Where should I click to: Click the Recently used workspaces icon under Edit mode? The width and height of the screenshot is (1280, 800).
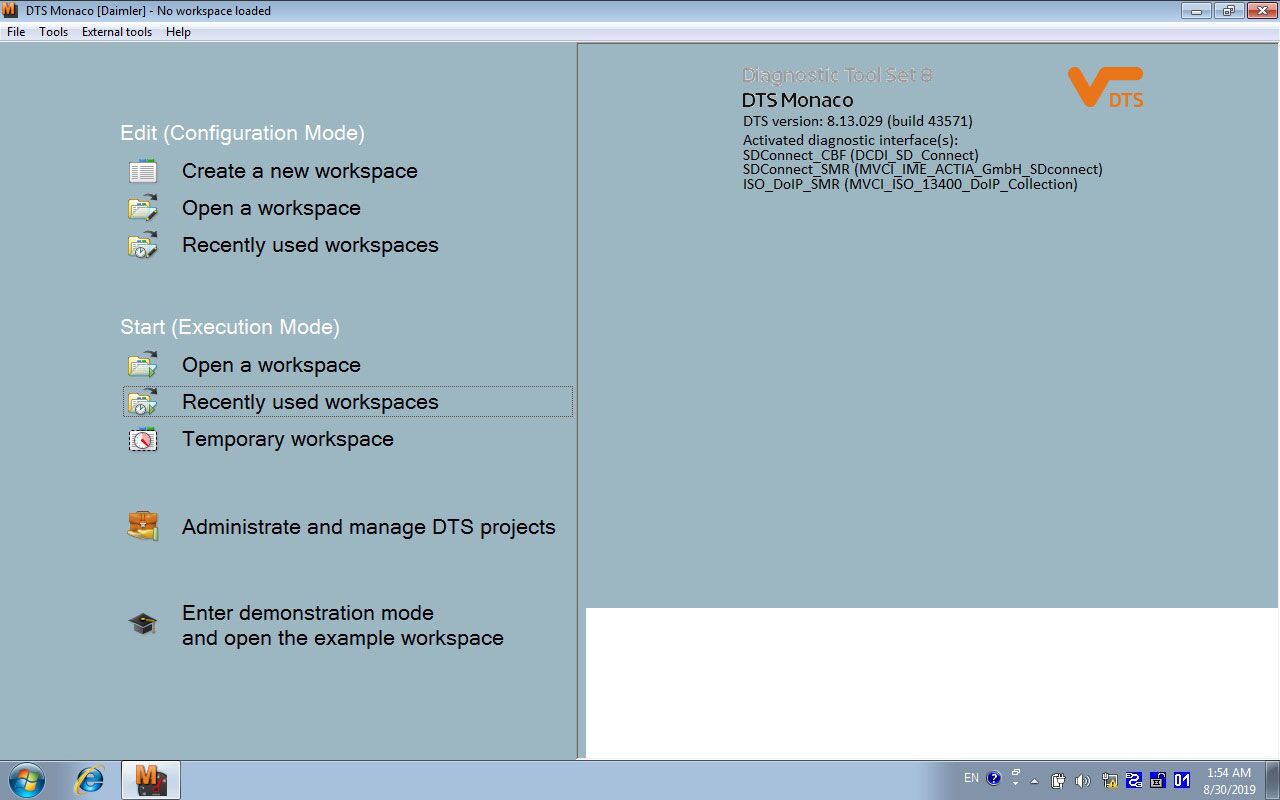click(143, 245)
